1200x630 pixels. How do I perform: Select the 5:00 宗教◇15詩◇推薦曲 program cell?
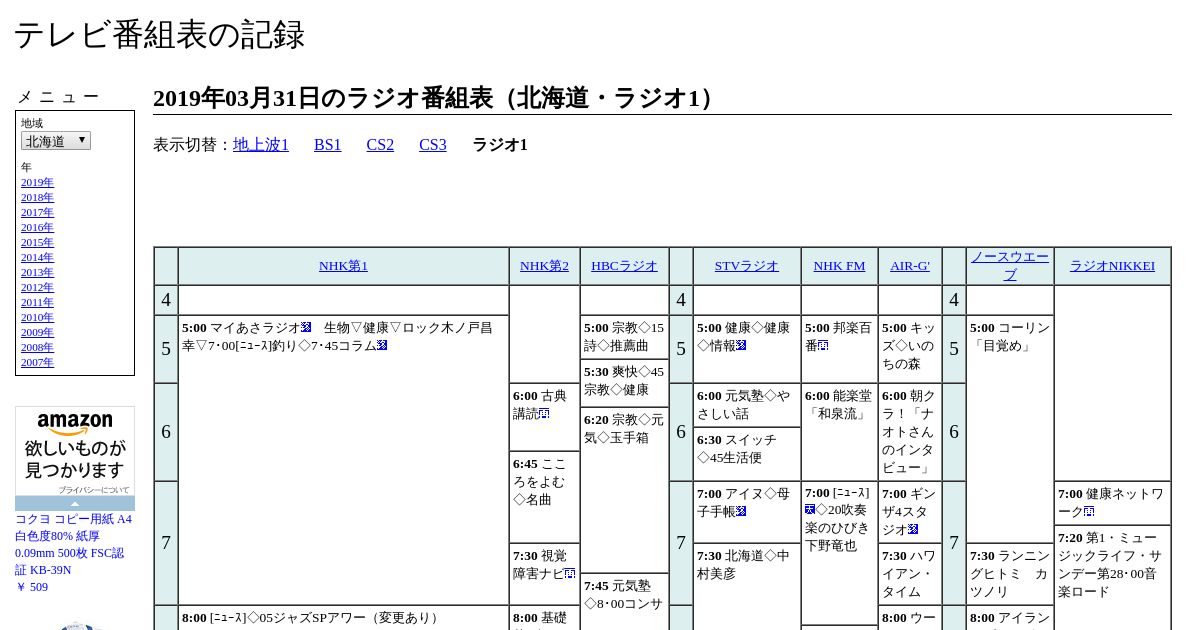(624, 337)
